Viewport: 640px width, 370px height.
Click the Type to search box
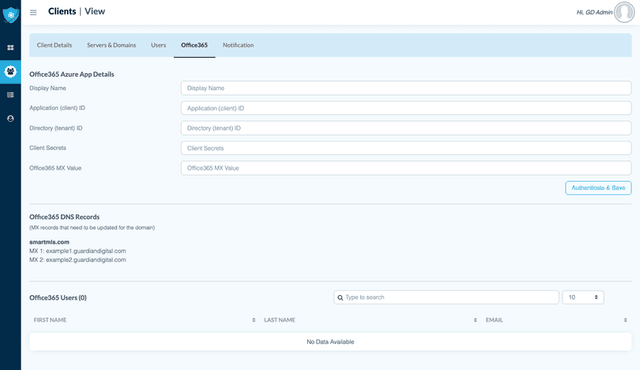click(446, 297)
